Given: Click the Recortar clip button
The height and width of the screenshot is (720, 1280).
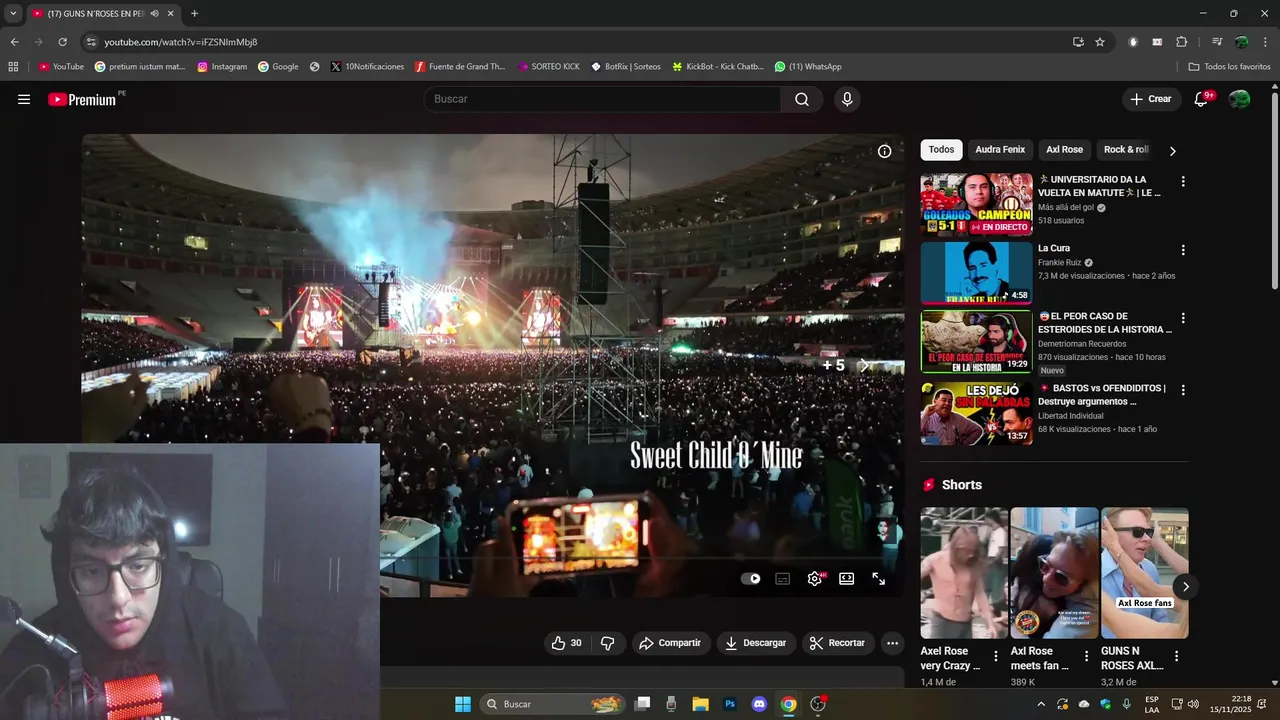Looking at the screenshot, I should point(838,643).
